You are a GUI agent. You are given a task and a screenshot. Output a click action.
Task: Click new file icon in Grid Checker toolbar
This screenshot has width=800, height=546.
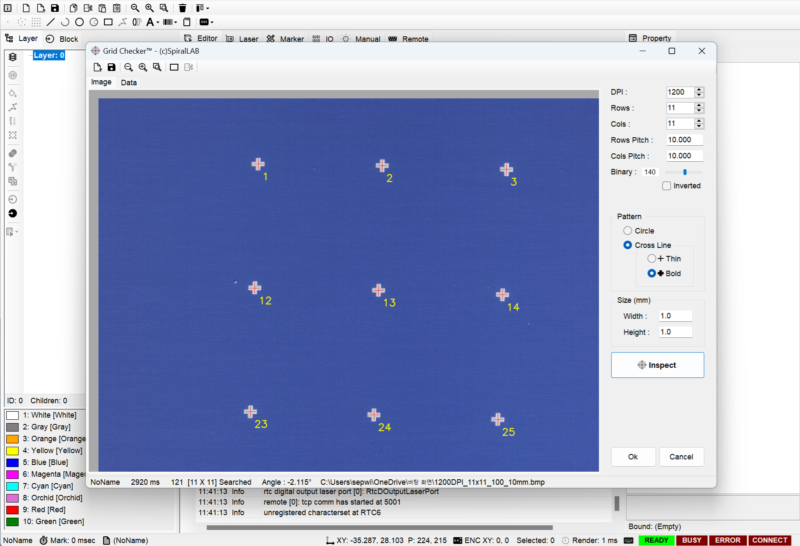[x=97, y=67]
